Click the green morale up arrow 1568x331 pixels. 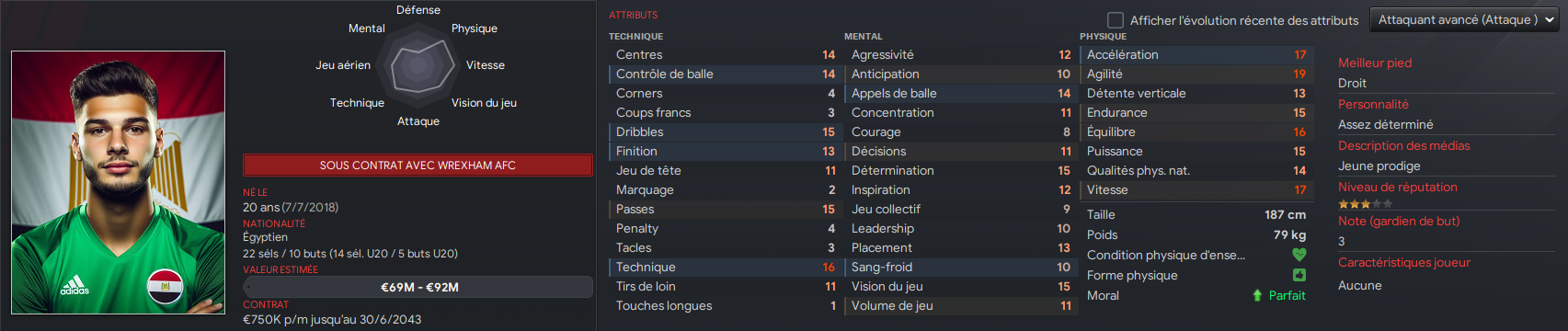1257,295
